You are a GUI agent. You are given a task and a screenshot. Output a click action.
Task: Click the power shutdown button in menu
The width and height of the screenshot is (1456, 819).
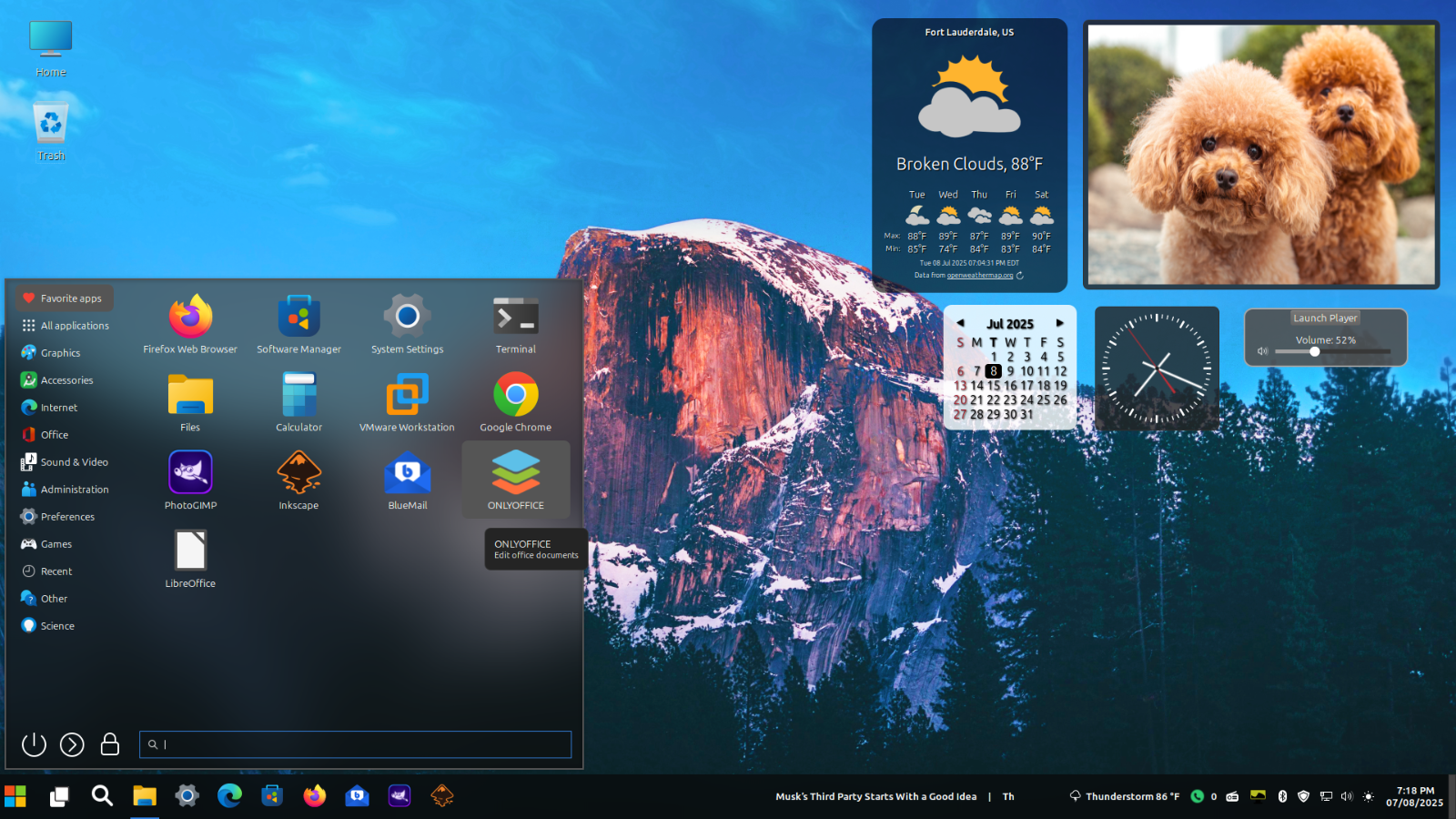[x=34, y=744]
